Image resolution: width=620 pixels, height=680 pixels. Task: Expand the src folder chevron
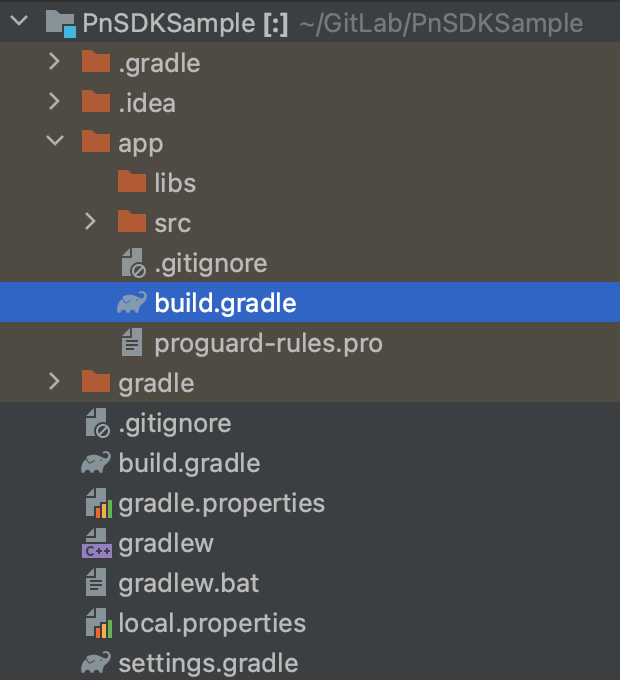pos(91,222)
